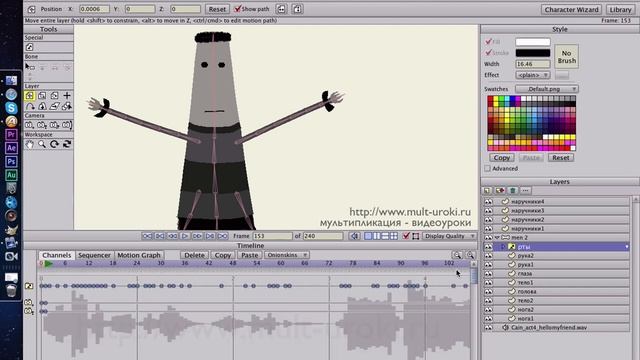This screenshot has width=640, height=360.
Task: Select the Shear Layer tool
Action: (x=54, y=107)
